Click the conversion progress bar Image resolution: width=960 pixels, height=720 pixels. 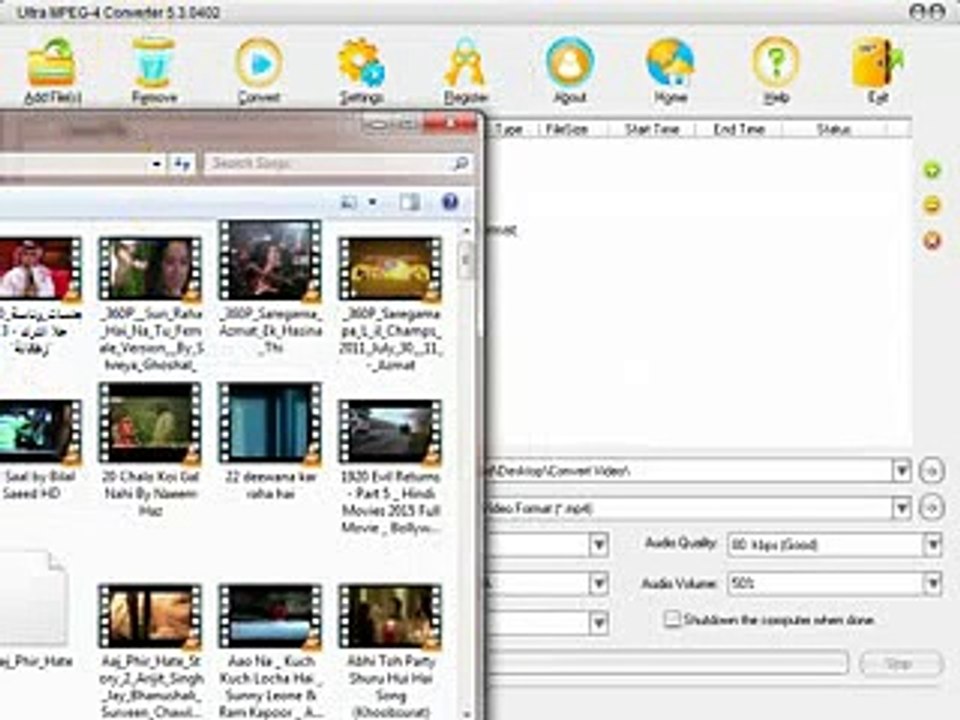point(666,663)
